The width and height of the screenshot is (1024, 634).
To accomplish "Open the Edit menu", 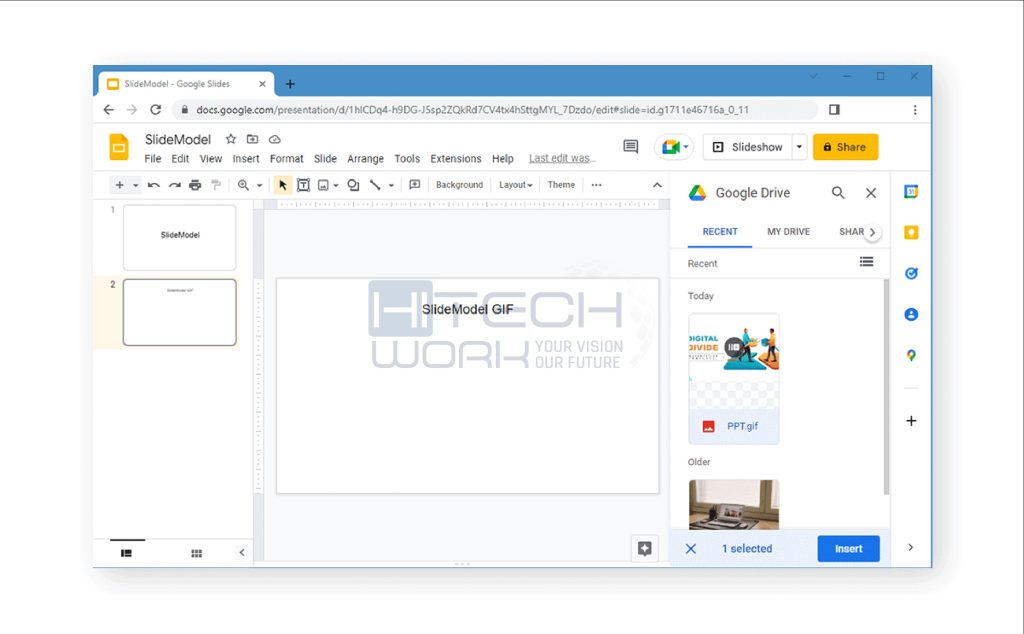I will (x=180, y=159).
